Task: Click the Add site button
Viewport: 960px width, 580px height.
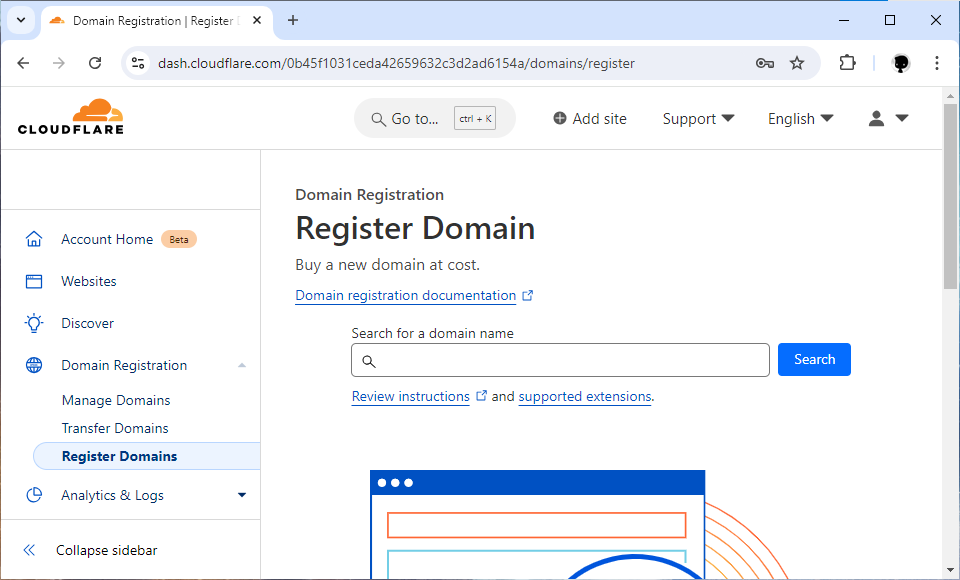Action: pos(590,118)
